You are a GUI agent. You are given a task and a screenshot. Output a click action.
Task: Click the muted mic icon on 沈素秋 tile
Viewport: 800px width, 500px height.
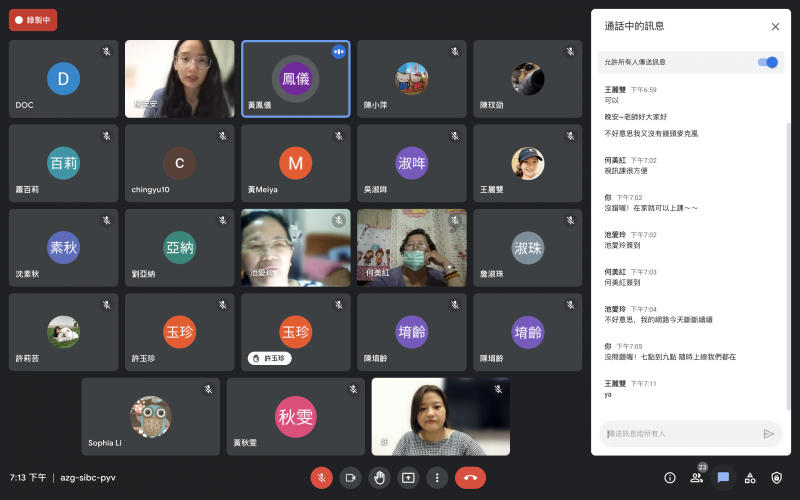click(x=107, y=220)
